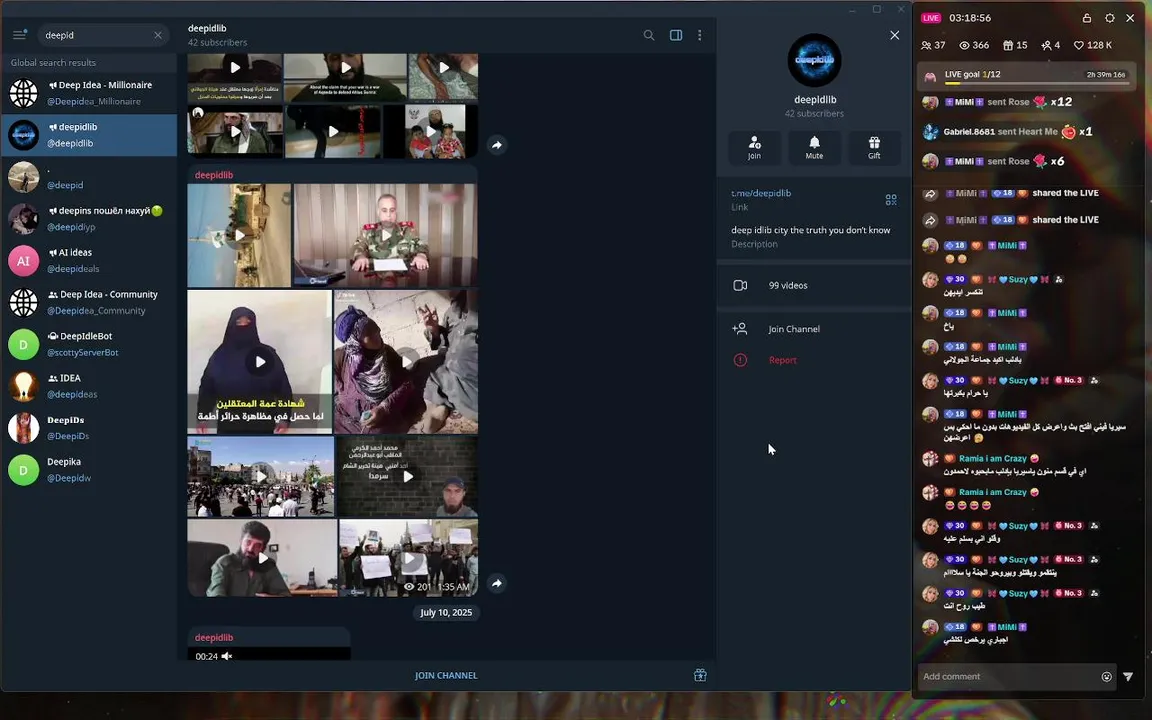
Task: Open the Telegram hamburger menu
Action: pyautogui.click(x=20, y=35)
